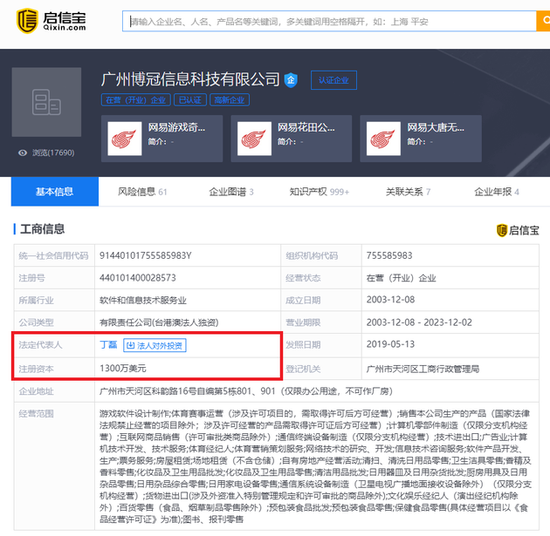Screen dimensions: 550x536
Task: Open the 网易游戏奇... product card
Action: [162, 139]
